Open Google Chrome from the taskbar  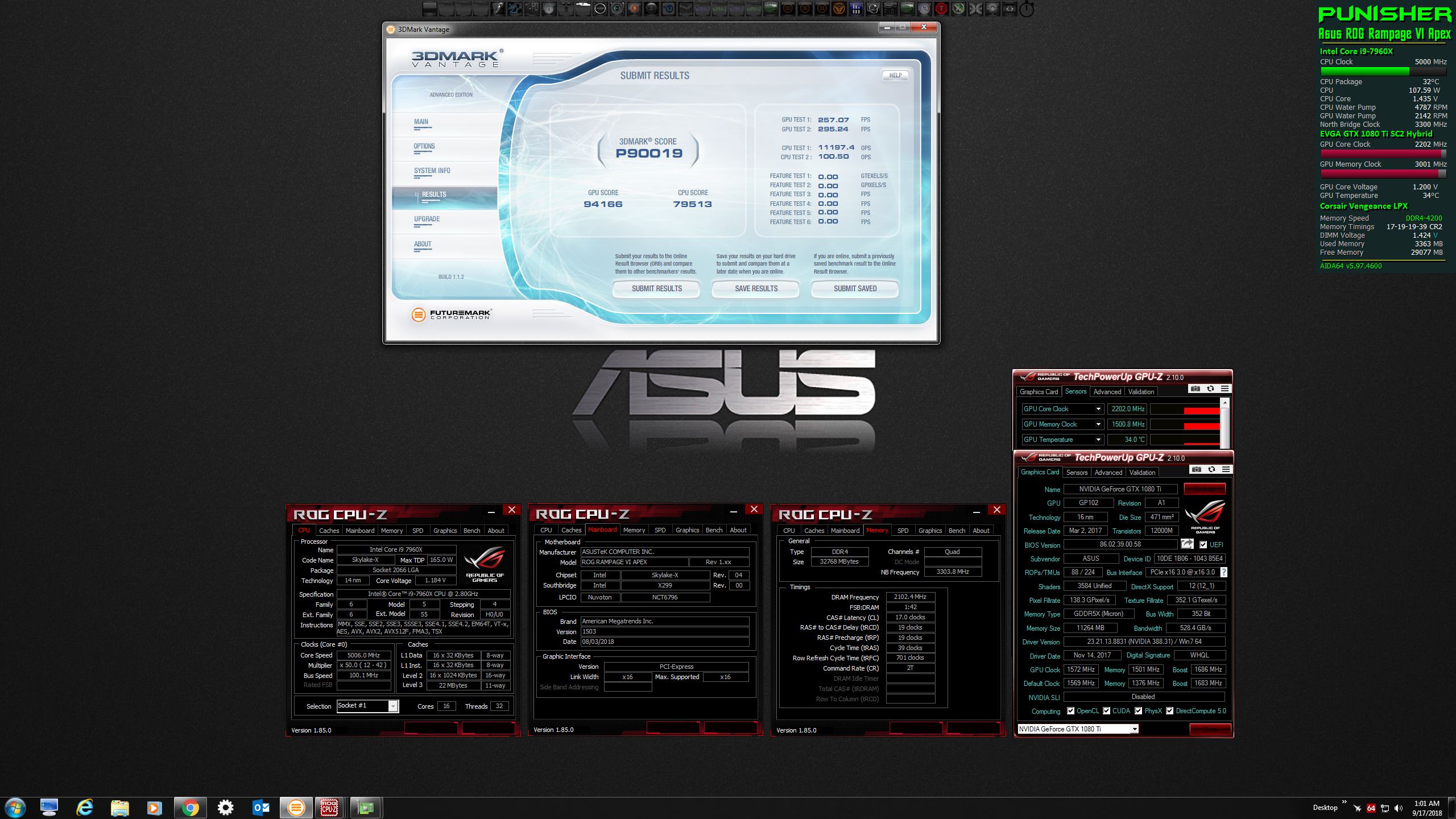(x=190, y=808)
